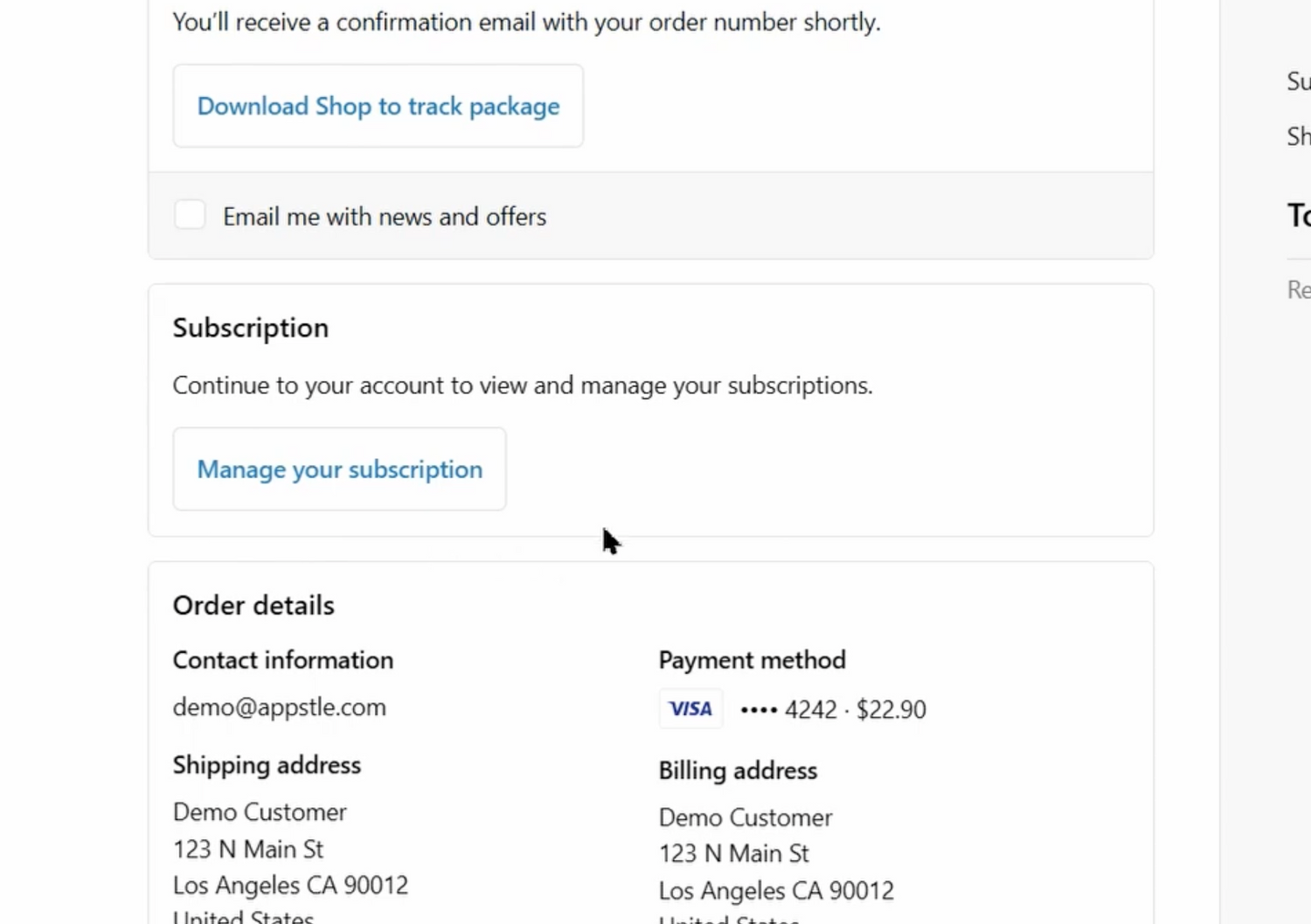Click Demo Customer under Shipping address
The image size is (1311, 924).
pyautogui.click(x=260, y=812)
